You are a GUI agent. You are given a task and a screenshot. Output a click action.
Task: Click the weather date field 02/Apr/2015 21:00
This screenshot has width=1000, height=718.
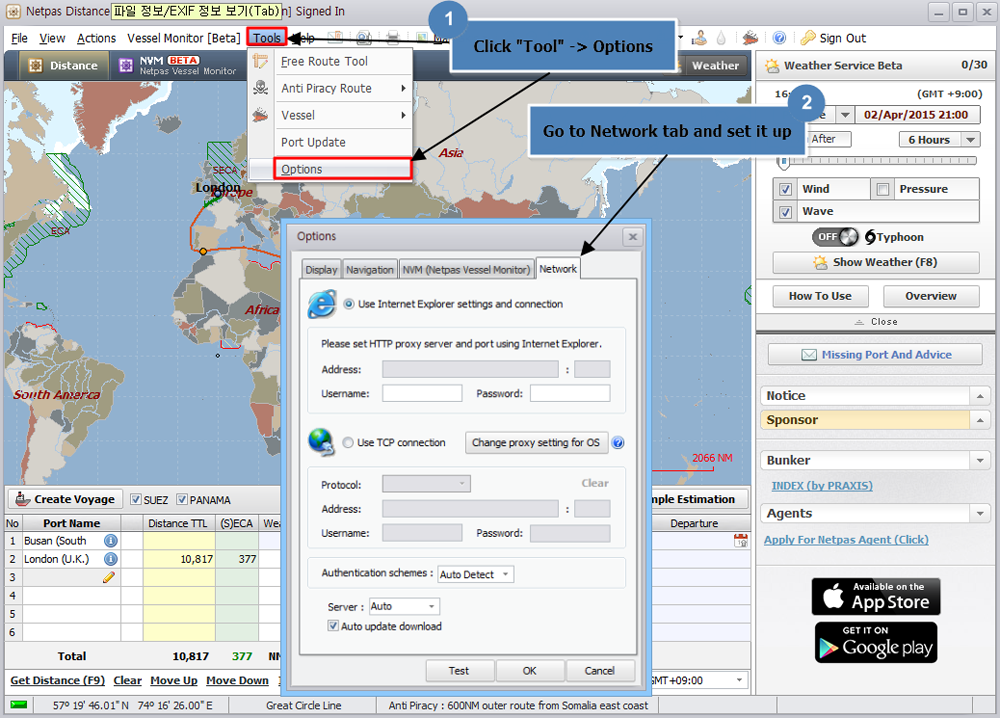[x=916, y=115]
